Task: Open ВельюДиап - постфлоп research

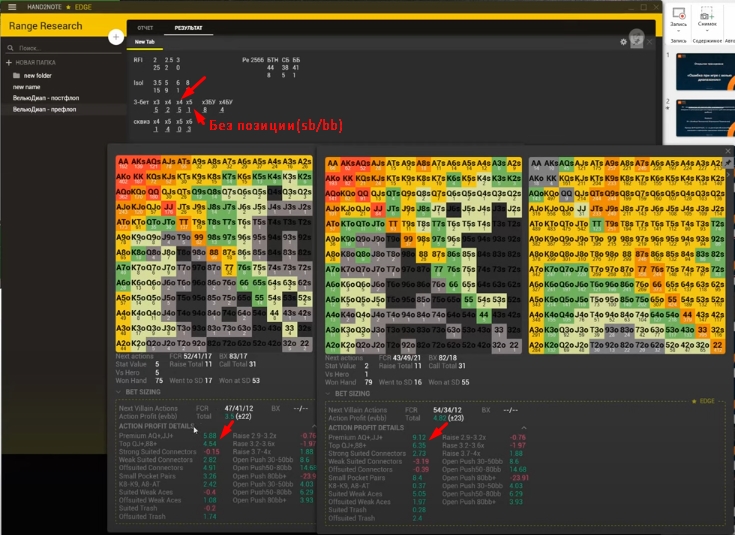Action: (46, 98)
